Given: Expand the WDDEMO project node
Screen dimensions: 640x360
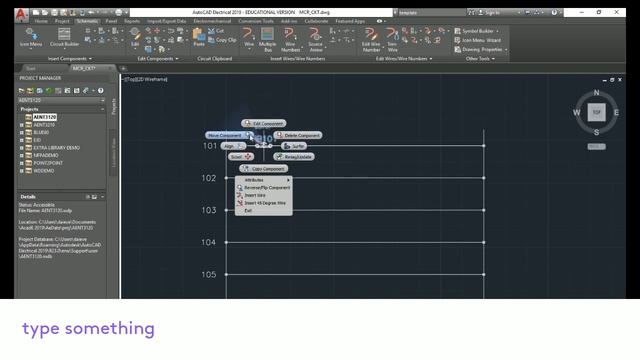Looking at the screenshot, I should tap(22, 171).
